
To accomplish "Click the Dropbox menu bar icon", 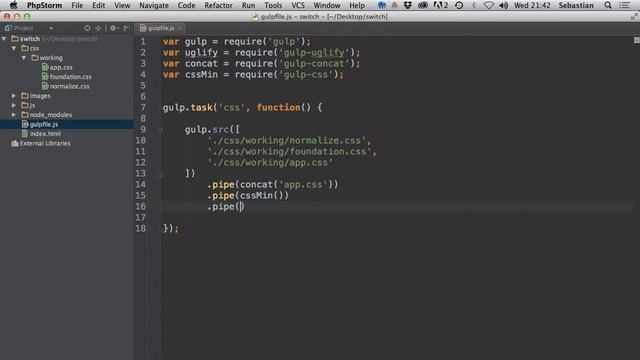I will [x=407, y=5].
